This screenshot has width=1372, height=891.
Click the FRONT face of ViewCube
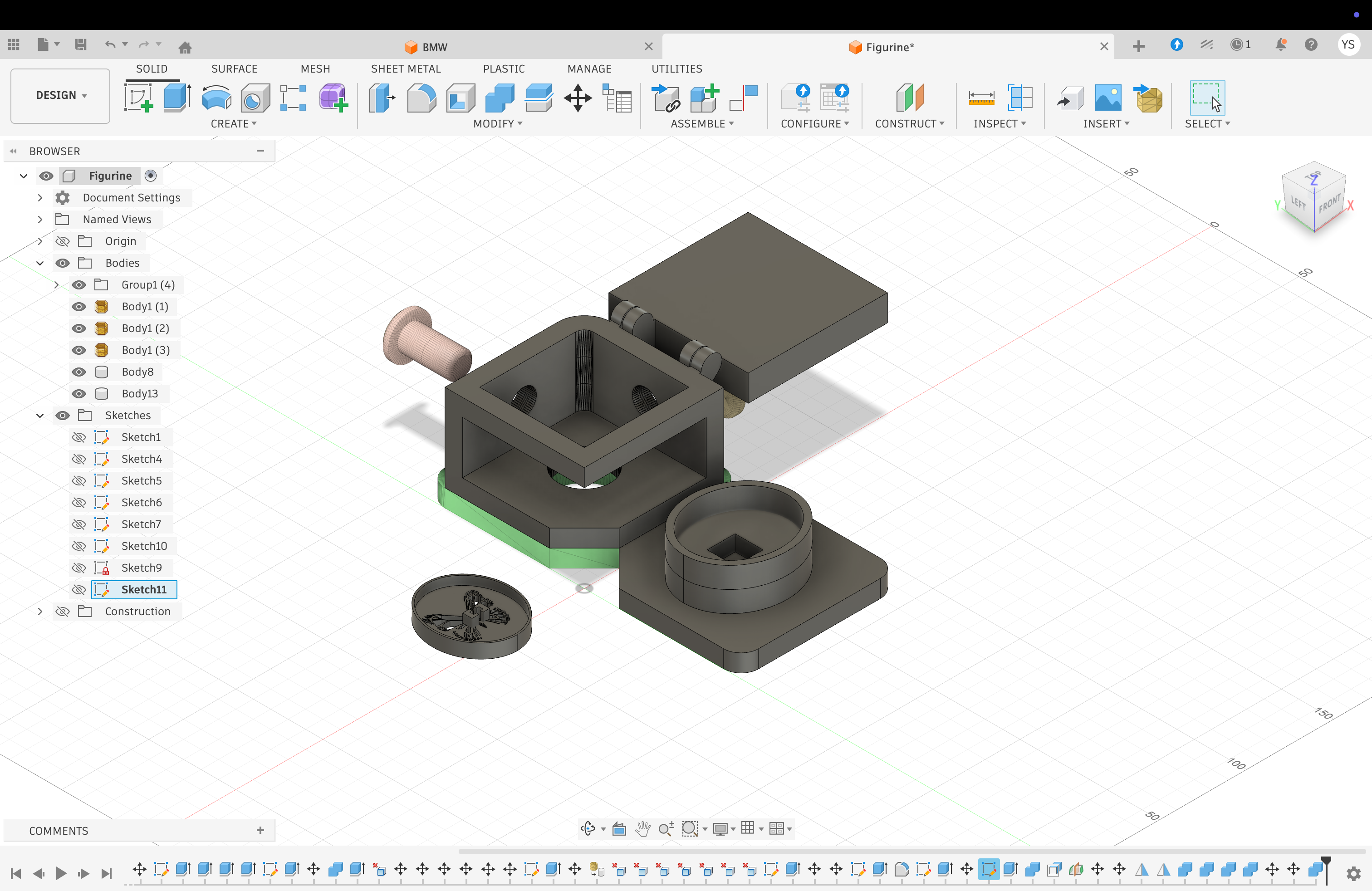[1329, 204]
